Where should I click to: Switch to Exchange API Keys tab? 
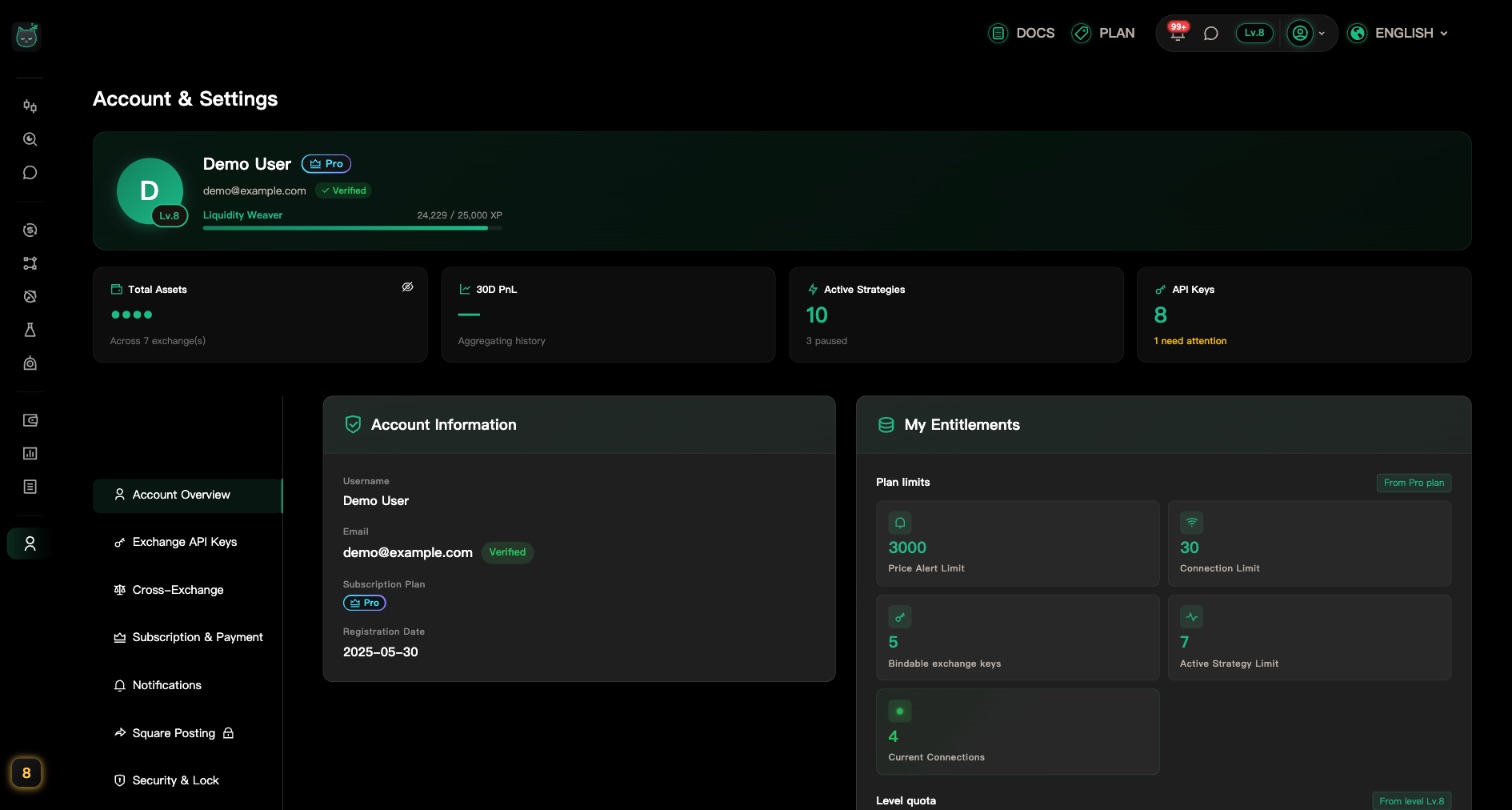188,542
